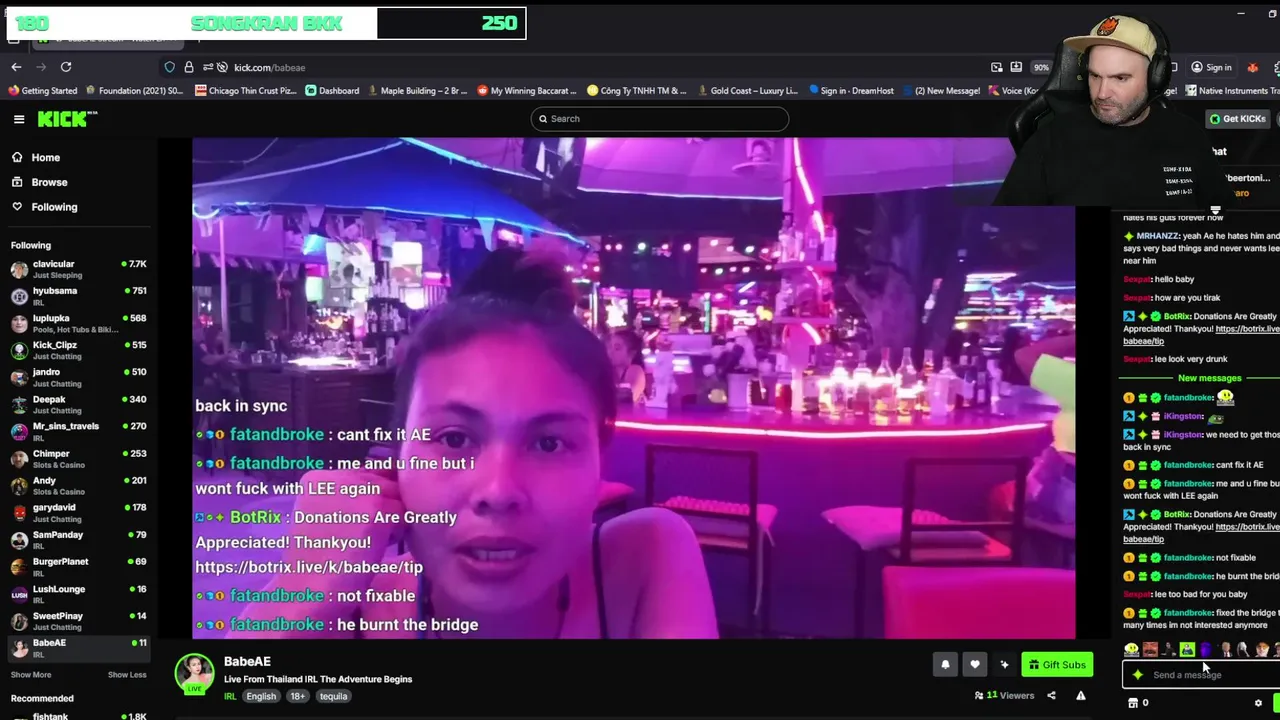Click the site padlock icon
Image resolution: width=1280 pixels, height=720 pixels.
189,67
